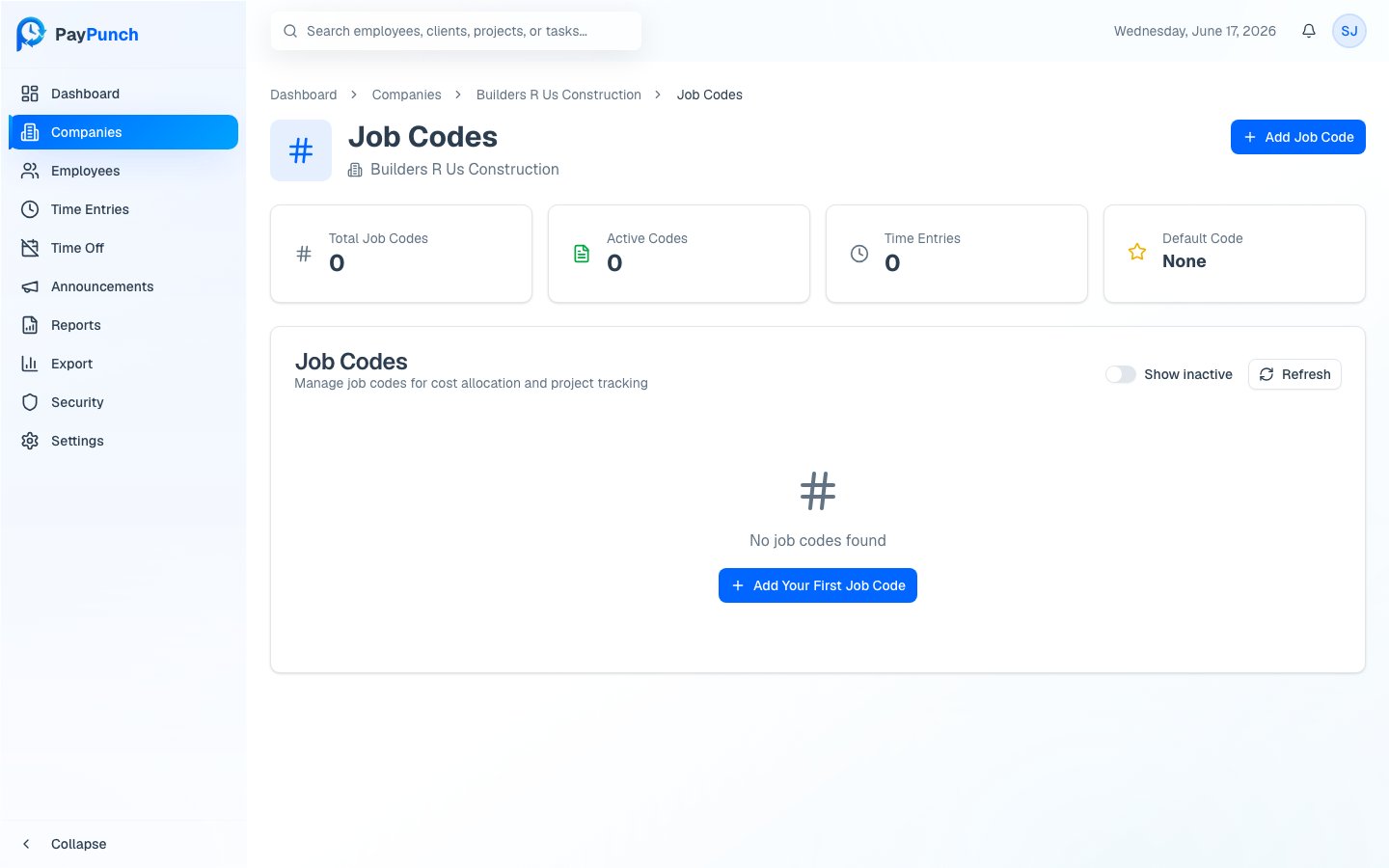The height and width of the screenshot is (868, 1389).
Task: Click the building icon beside the company name
Action: coord(355,170)
